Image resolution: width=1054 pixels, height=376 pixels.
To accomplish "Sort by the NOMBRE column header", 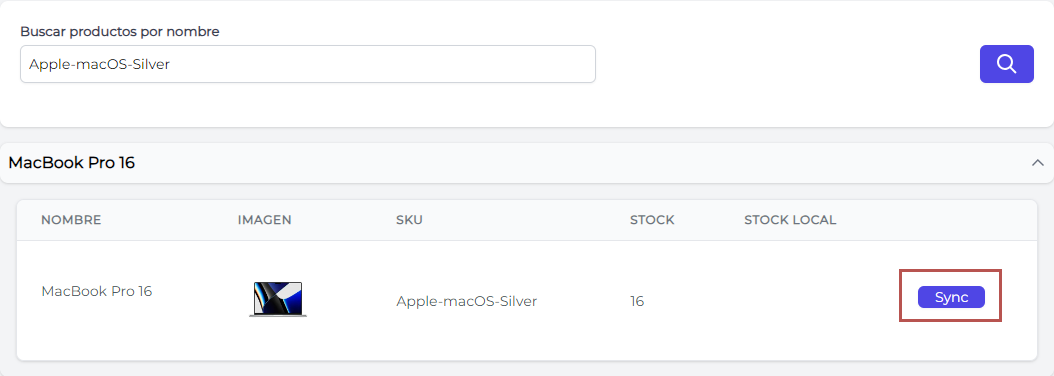I will [71, 220].
